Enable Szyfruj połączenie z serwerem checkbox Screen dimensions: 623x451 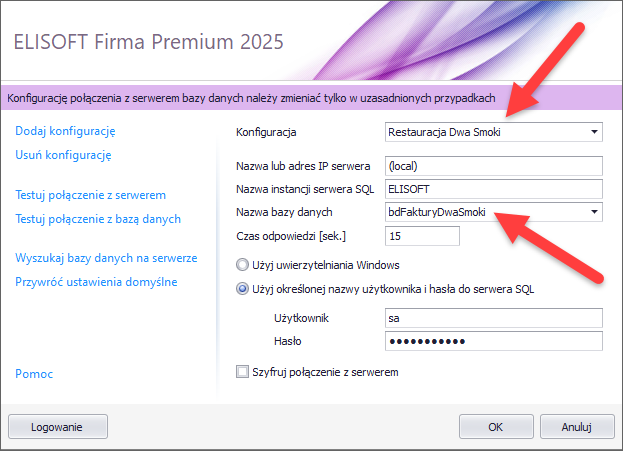point(242,372)
